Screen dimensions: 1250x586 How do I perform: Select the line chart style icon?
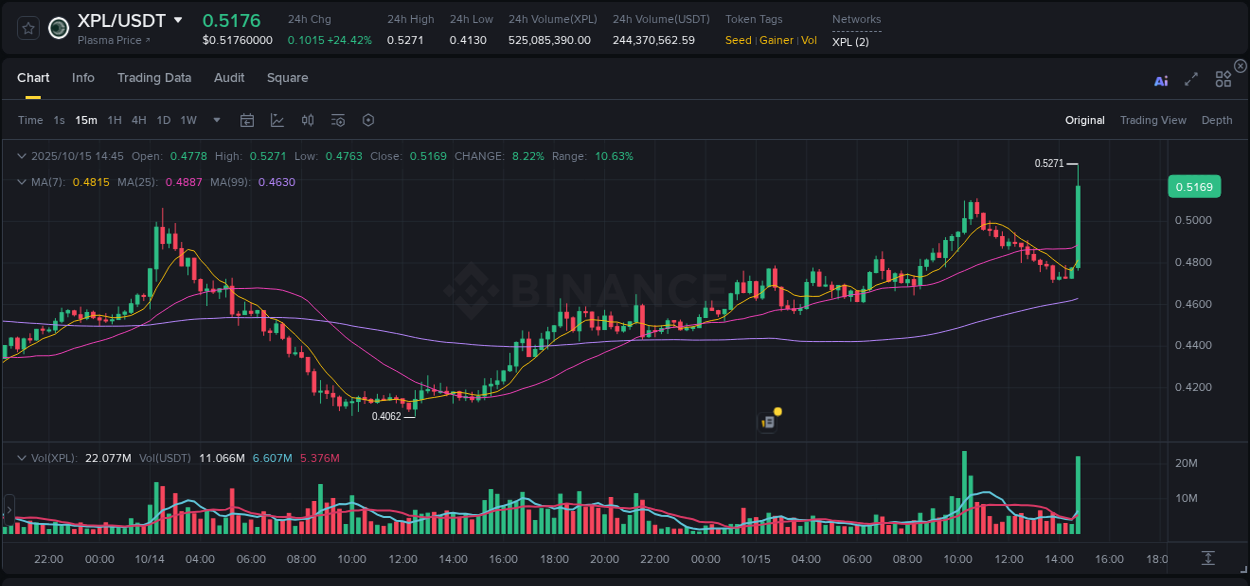coord(277,119)
